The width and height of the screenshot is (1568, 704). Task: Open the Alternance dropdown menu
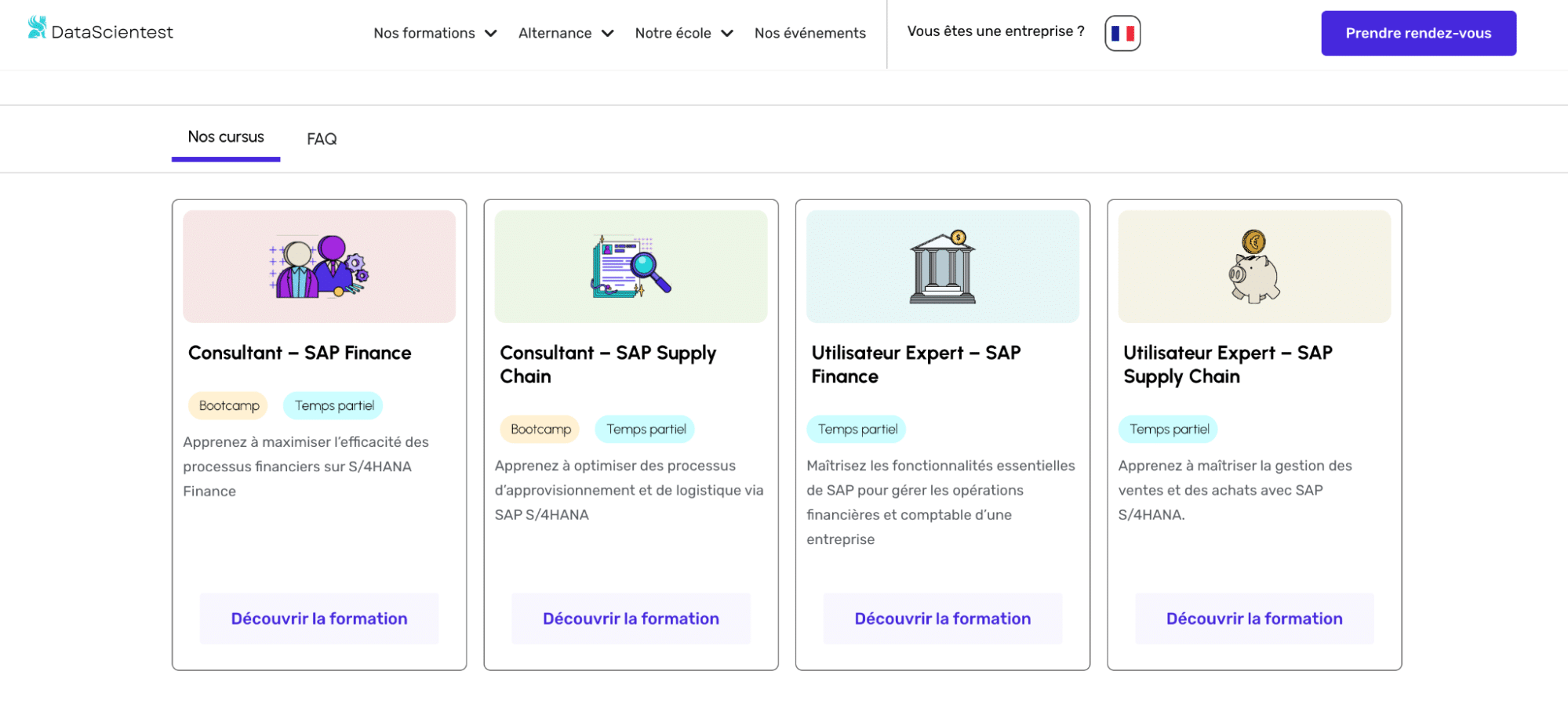(566, 33)
